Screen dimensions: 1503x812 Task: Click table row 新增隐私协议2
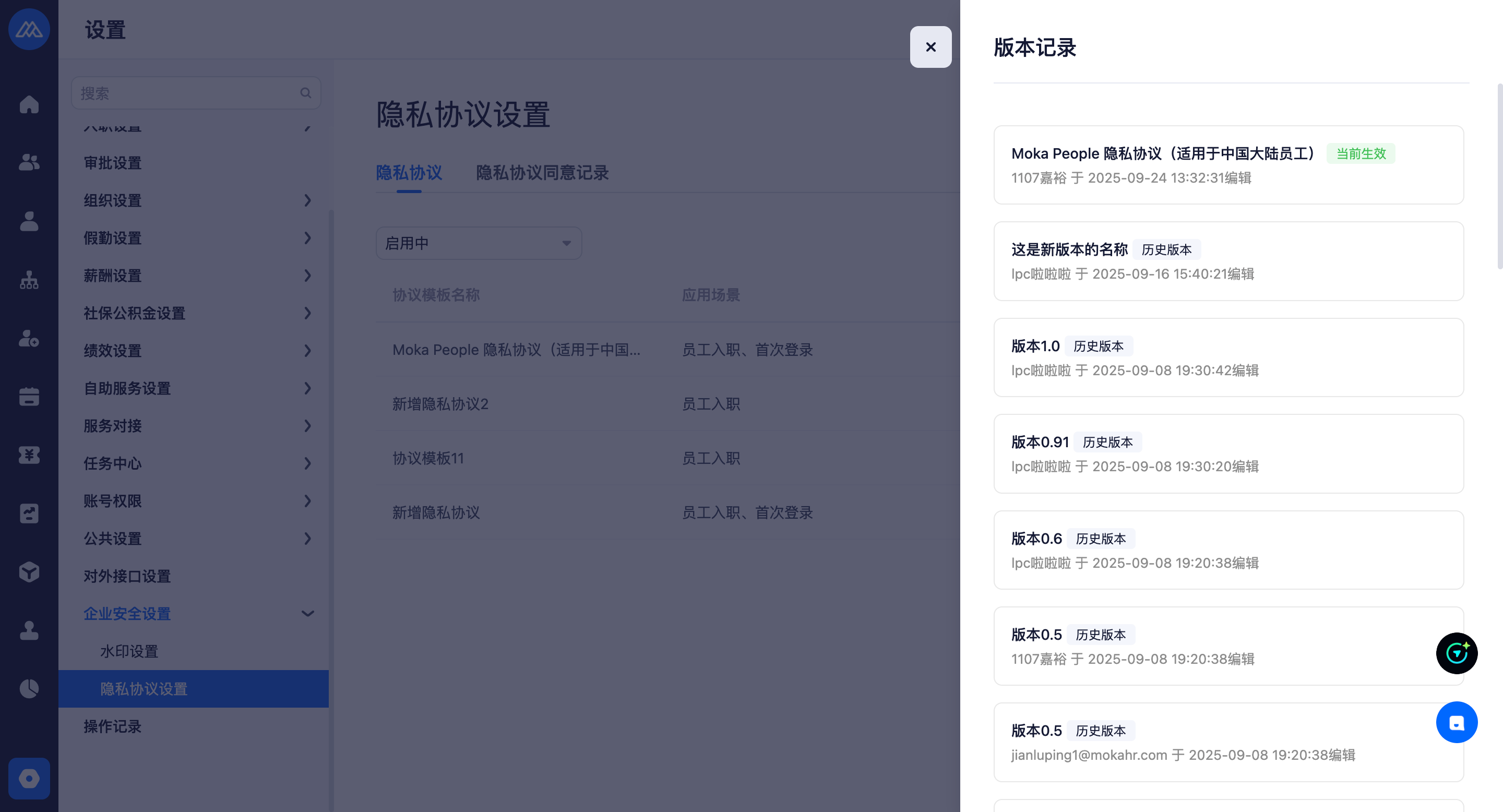pos(668,404)
